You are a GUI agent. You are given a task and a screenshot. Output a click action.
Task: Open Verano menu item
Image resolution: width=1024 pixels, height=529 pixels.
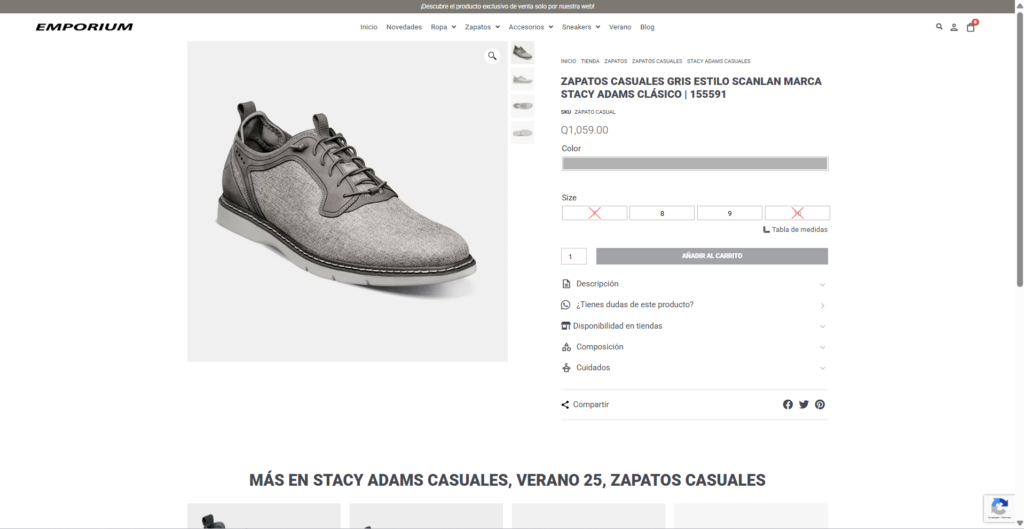click(x=620, y=27)
